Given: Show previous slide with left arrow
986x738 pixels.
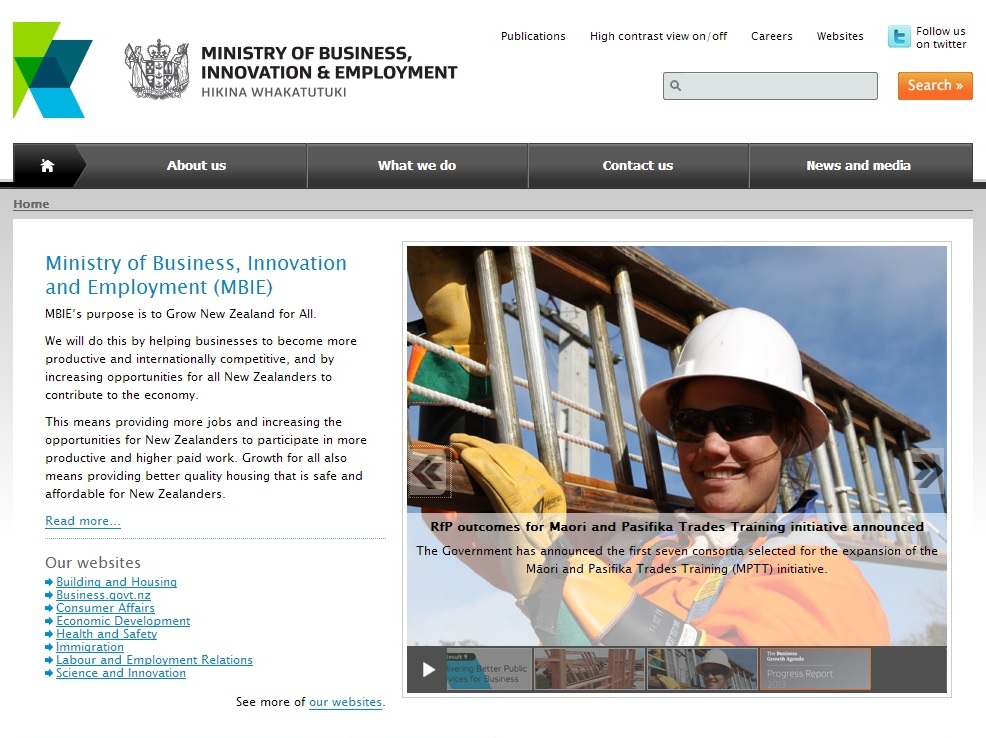Looking at the screenshot, I should click(428, 471).
